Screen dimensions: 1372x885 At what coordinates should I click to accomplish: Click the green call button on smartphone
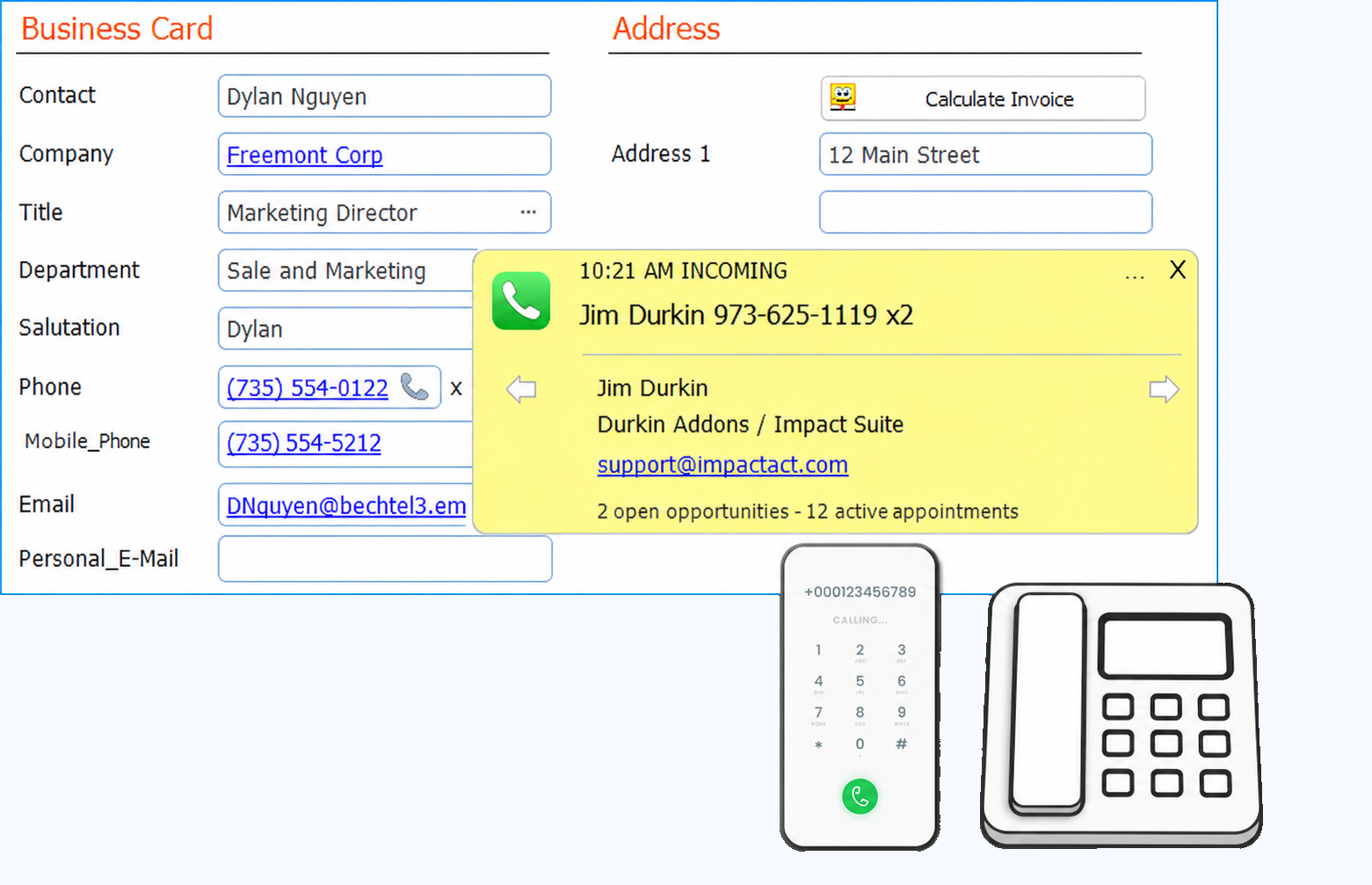coord(860,796)
